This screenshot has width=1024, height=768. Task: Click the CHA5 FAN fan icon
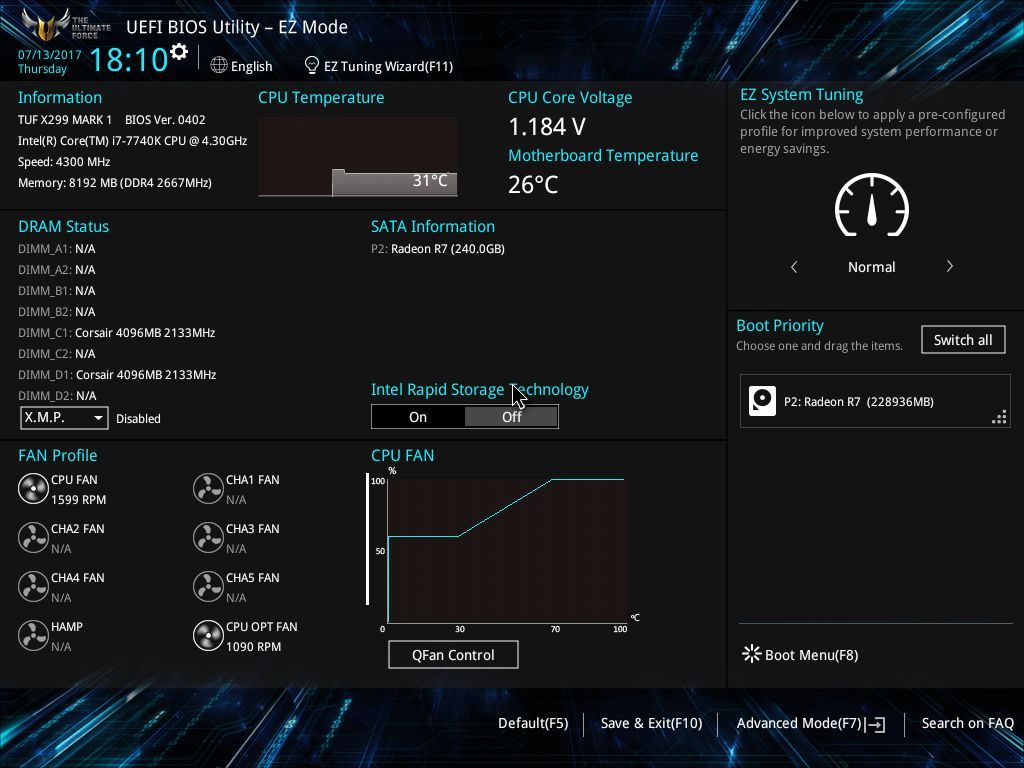(208, 586)
